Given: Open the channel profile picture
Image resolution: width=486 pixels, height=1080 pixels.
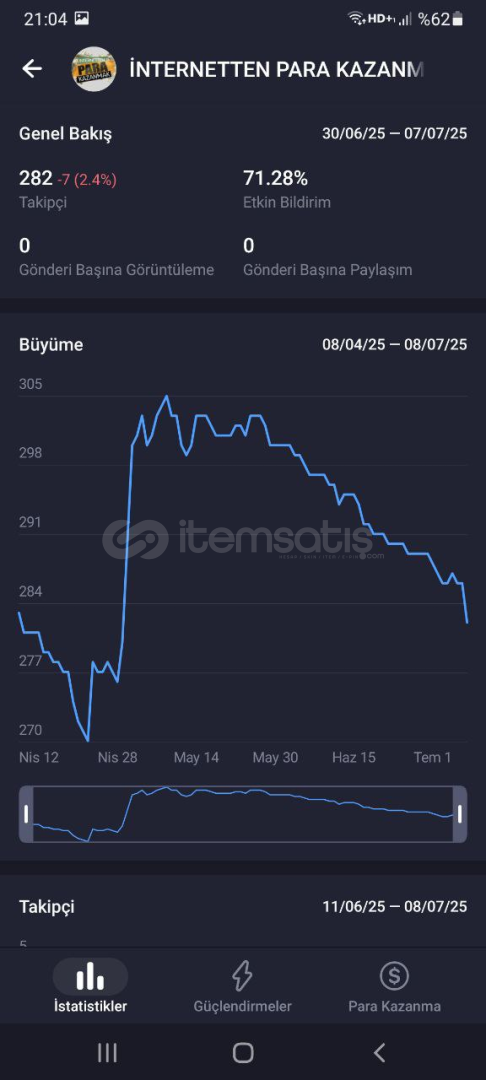Looking at the screenshot, I should tap(94, 69).
